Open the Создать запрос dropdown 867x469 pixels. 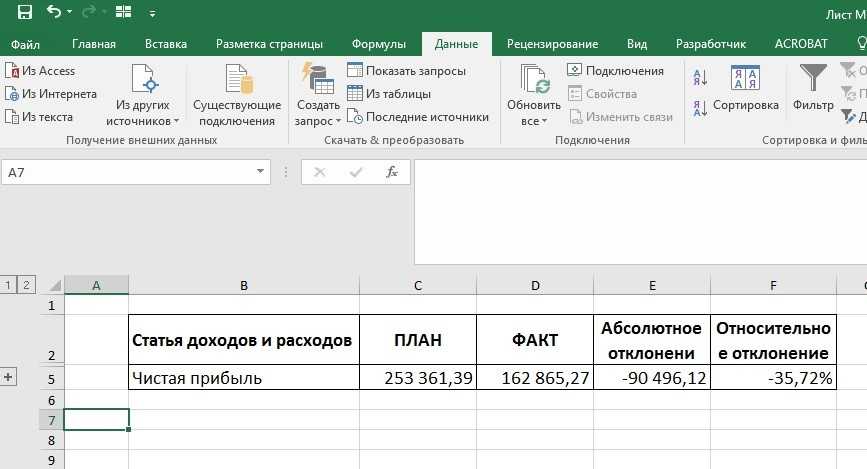318,112
